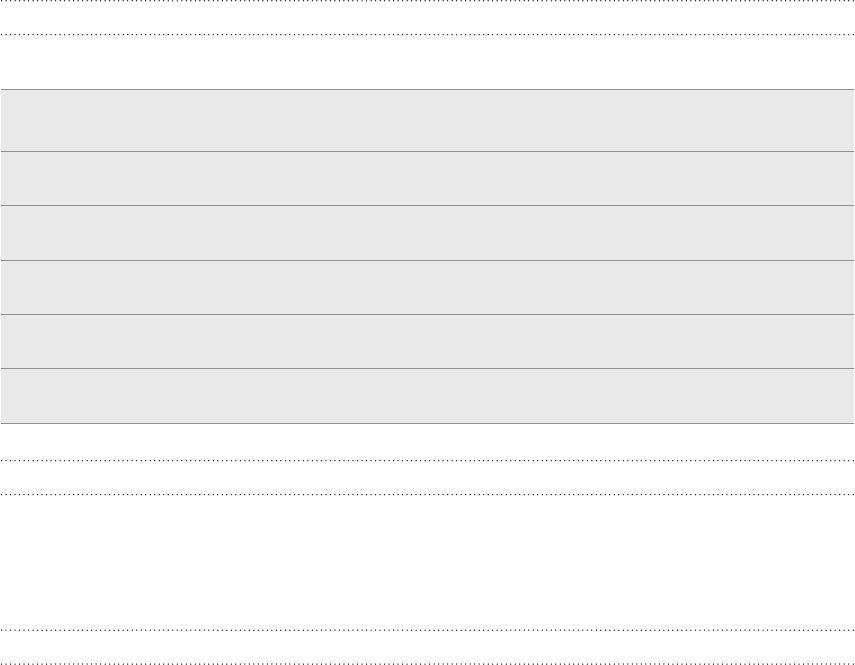Click divider between second and third gray rows
The image size is (855, 665).
tap(428, 205)
